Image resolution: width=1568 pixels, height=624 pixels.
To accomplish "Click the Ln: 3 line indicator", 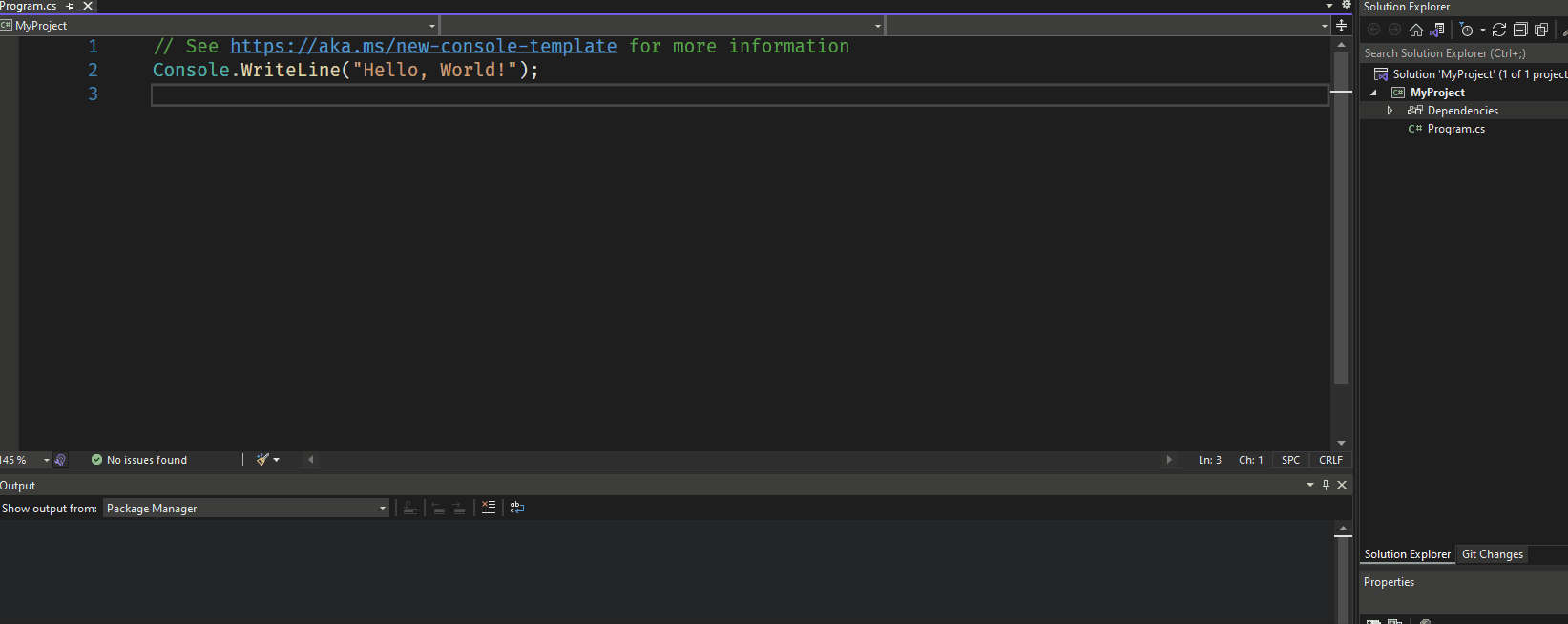I will point(1210,460).
